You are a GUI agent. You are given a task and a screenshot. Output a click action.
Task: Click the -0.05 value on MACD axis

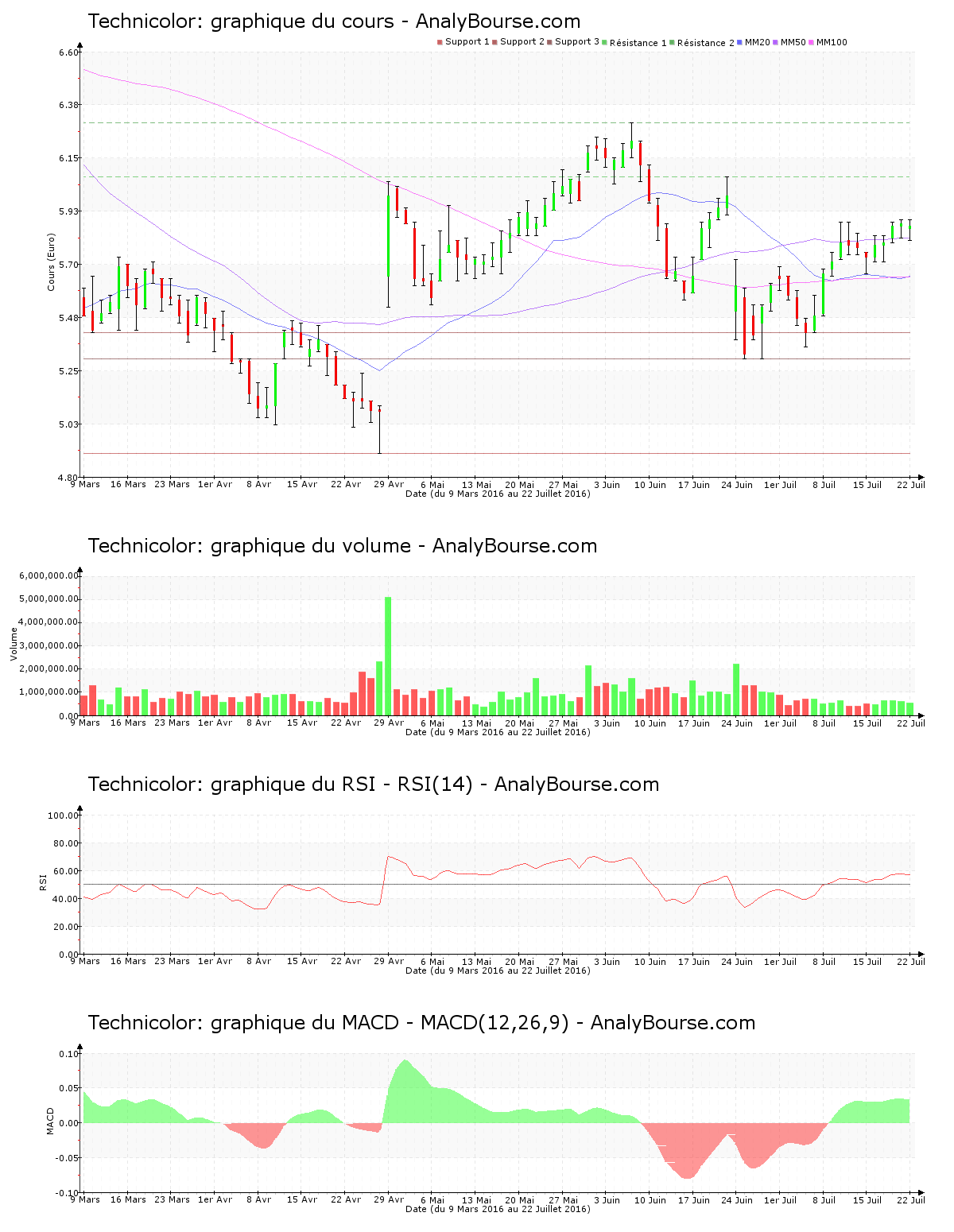67,1158
